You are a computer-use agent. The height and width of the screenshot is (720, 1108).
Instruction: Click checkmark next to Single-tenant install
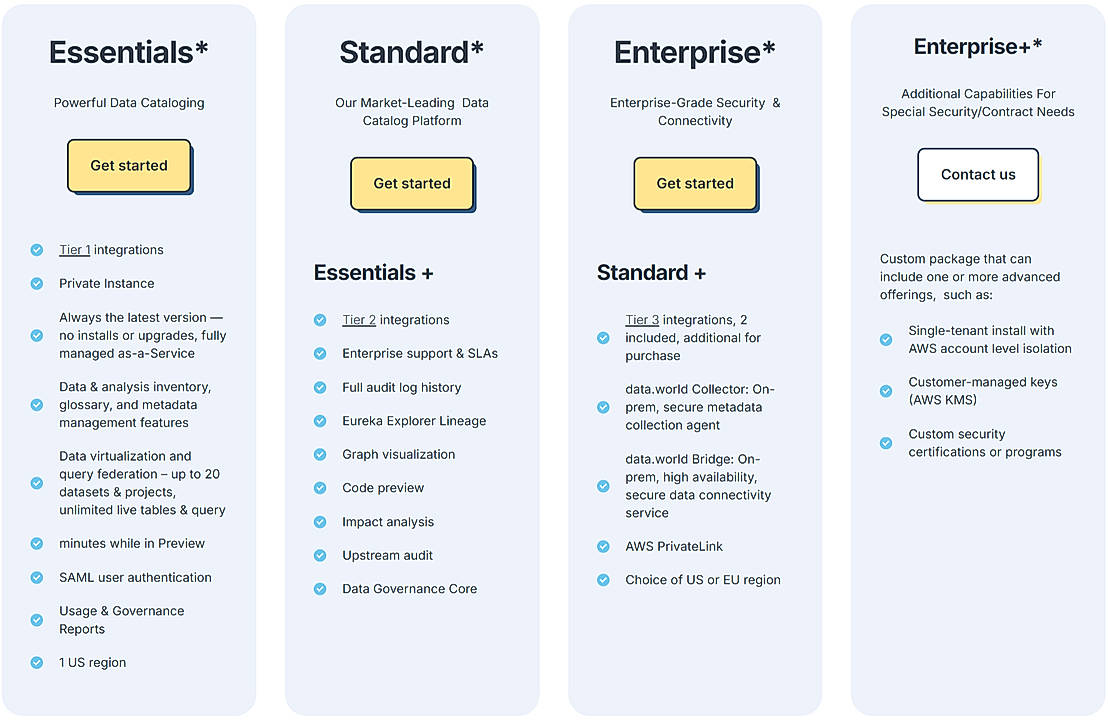pyautogui.click(x=886, y=340)
